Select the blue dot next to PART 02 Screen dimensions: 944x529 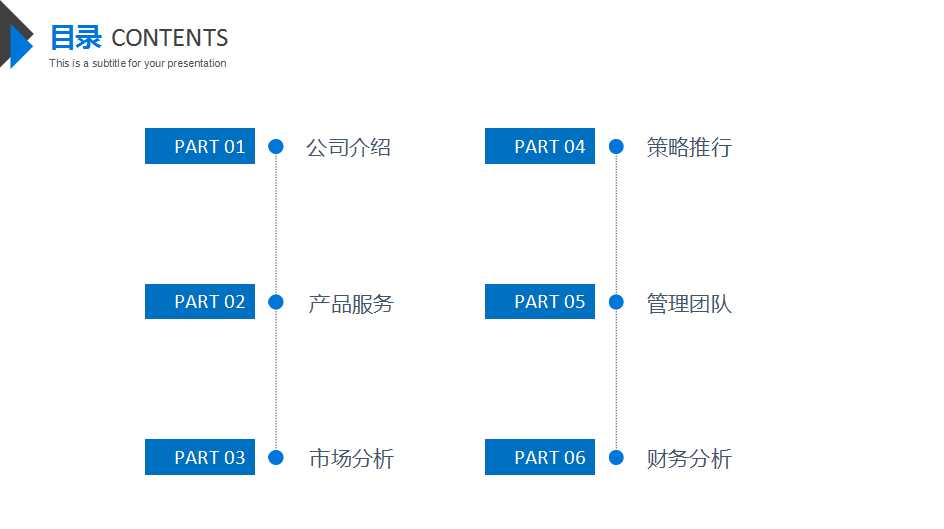(276, 302)
